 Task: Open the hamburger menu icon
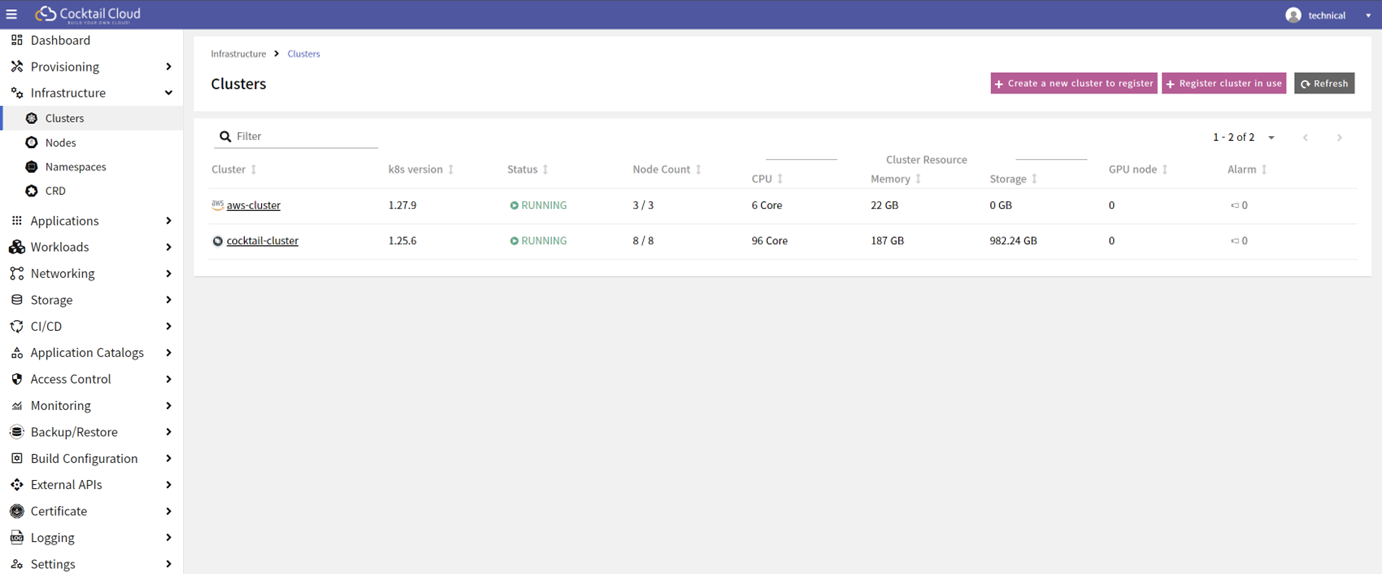(12, 14)
